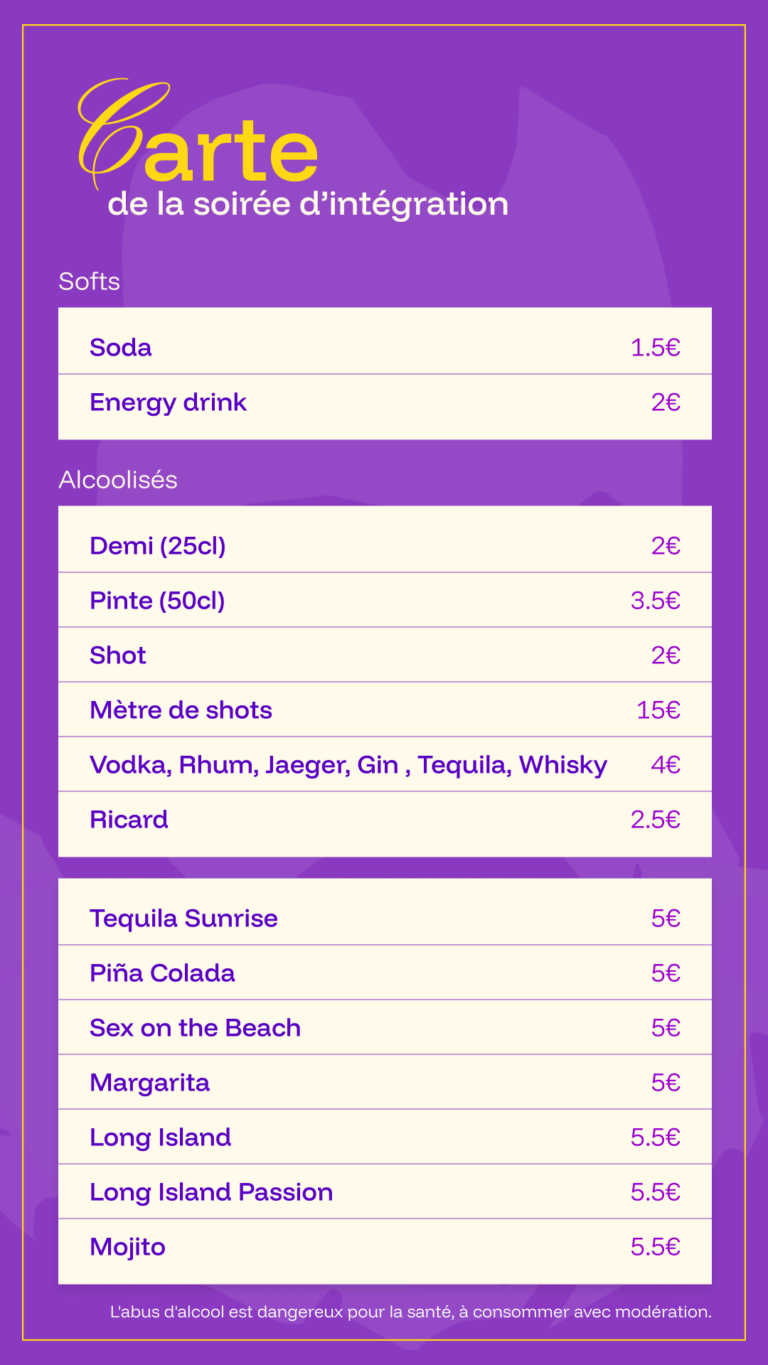The width and height of the screenshot is (768, 1365).
Task: Select the Pinte (50cl) item
Action: [x=157, y=601]
